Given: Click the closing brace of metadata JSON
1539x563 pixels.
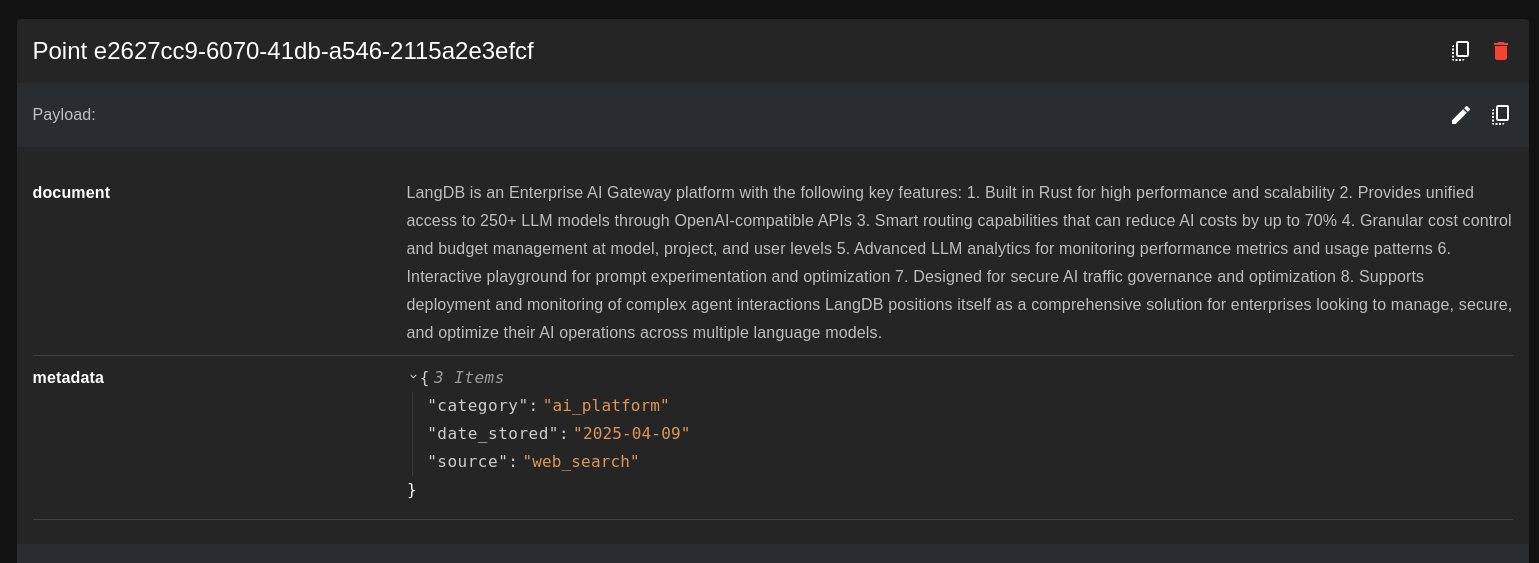Looking at the screenshot, I should (x=411, y=490).
